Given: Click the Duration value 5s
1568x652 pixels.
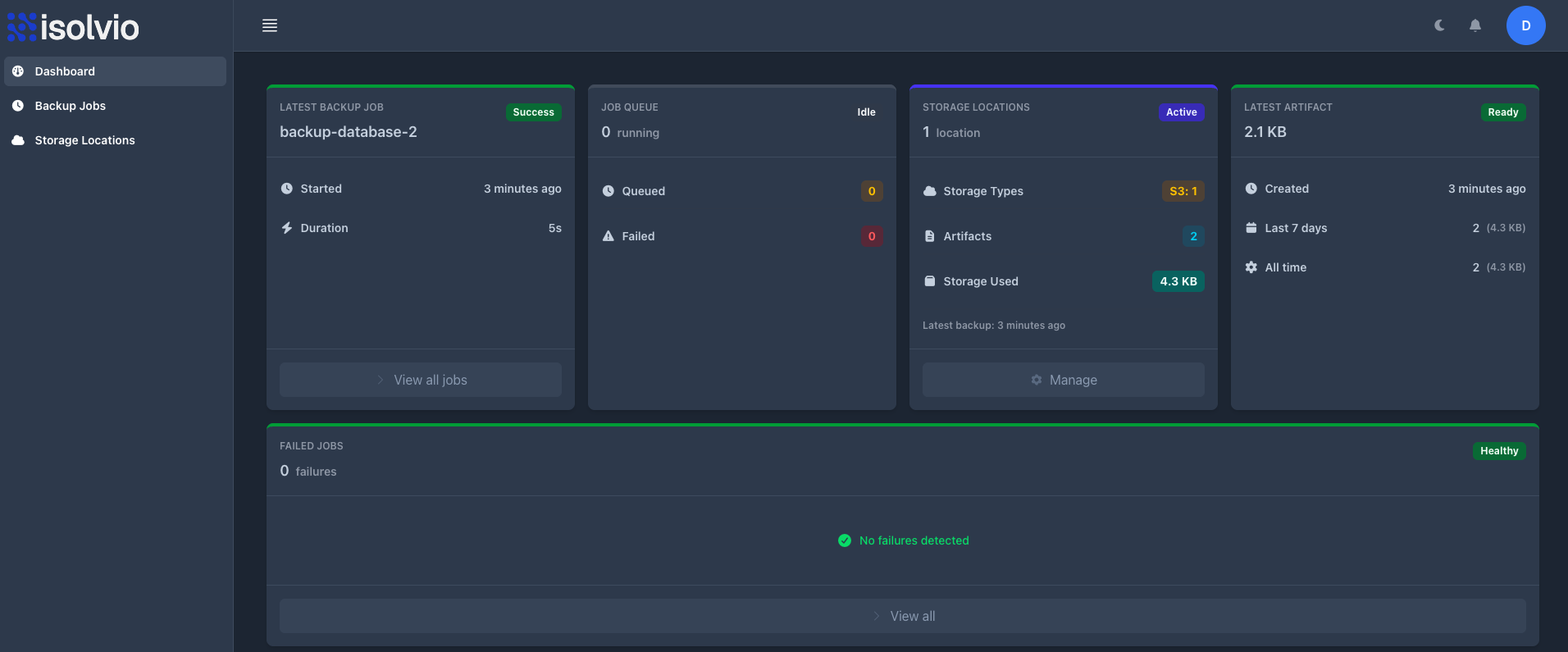Looking at the screenshot, I should [x=555, y=228].
